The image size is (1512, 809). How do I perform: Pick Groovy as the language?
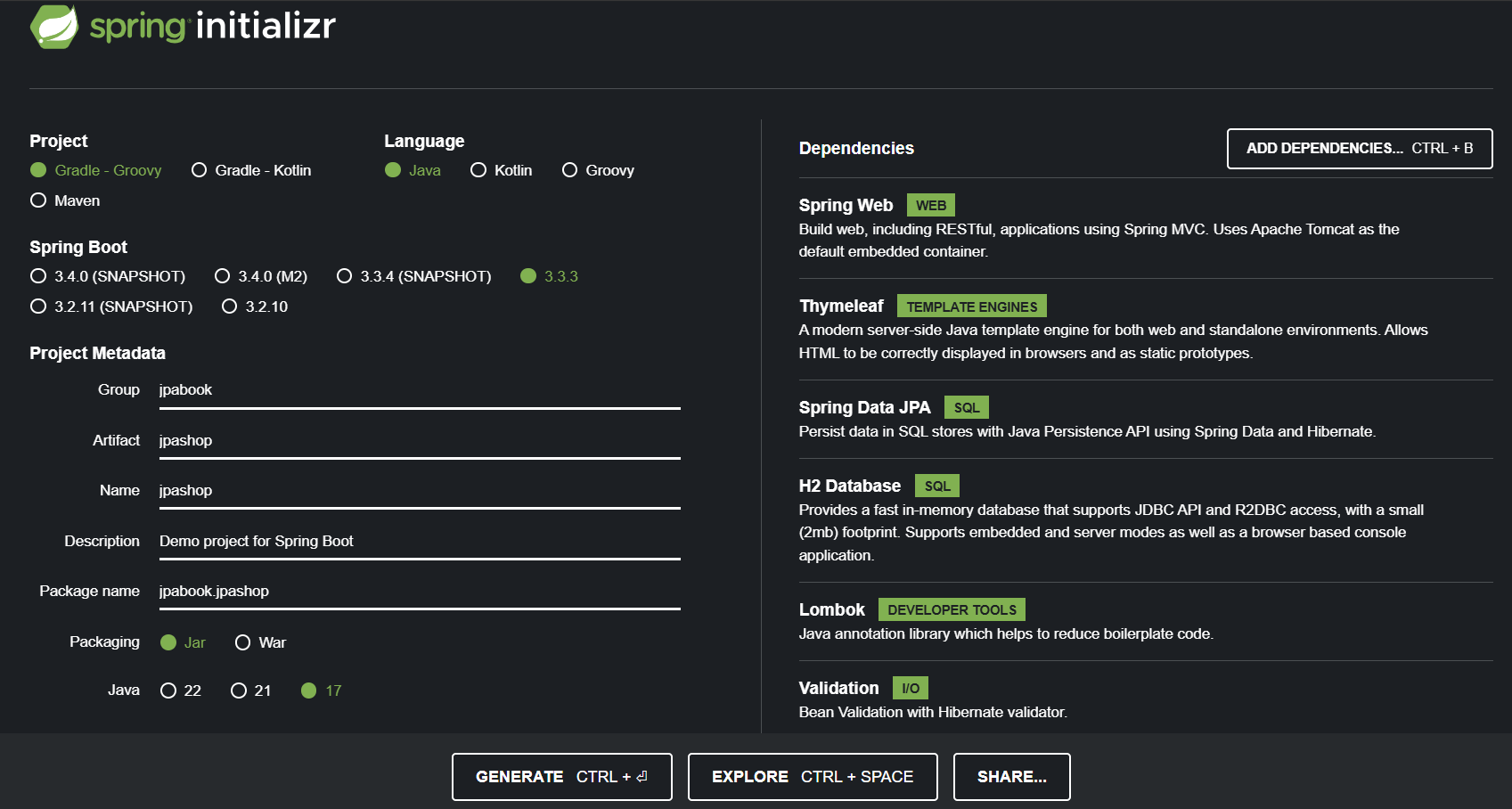tap(598, 170)
